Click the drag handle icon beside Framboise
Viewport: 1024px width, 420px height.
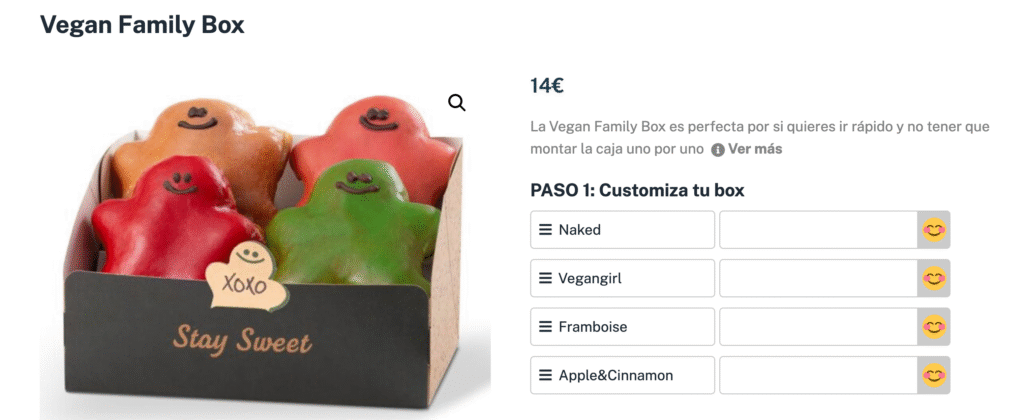pyautogui.click(x=545, y=327)
